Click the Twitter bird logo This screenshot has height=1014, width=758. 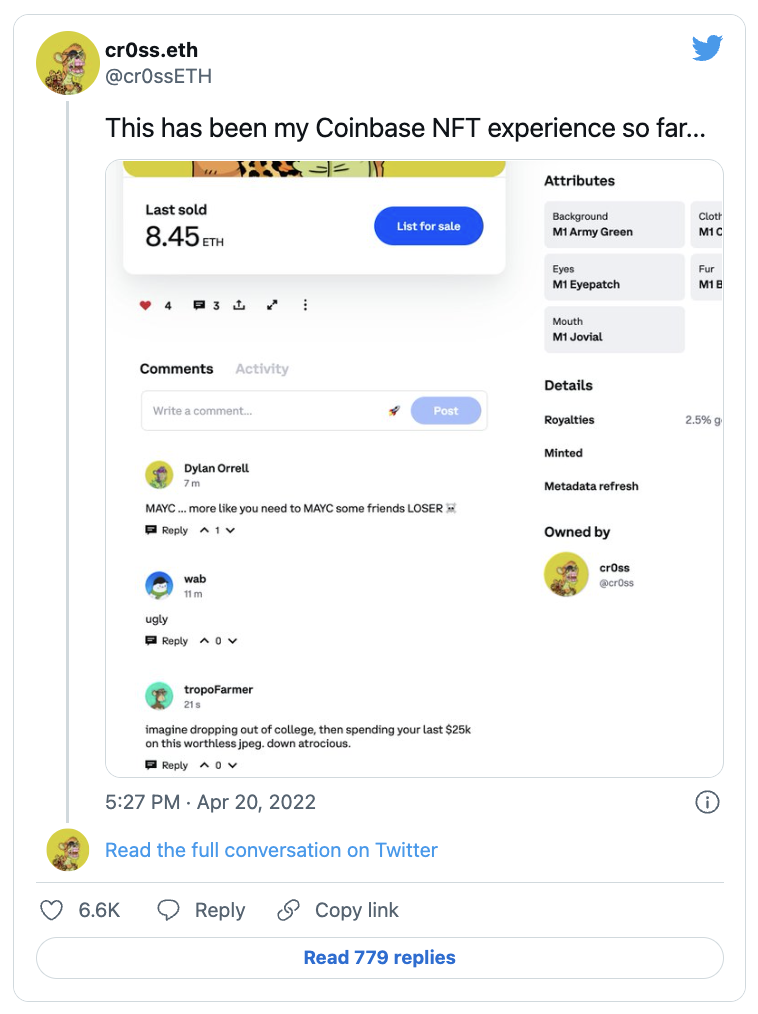click(x=707, y=48)
